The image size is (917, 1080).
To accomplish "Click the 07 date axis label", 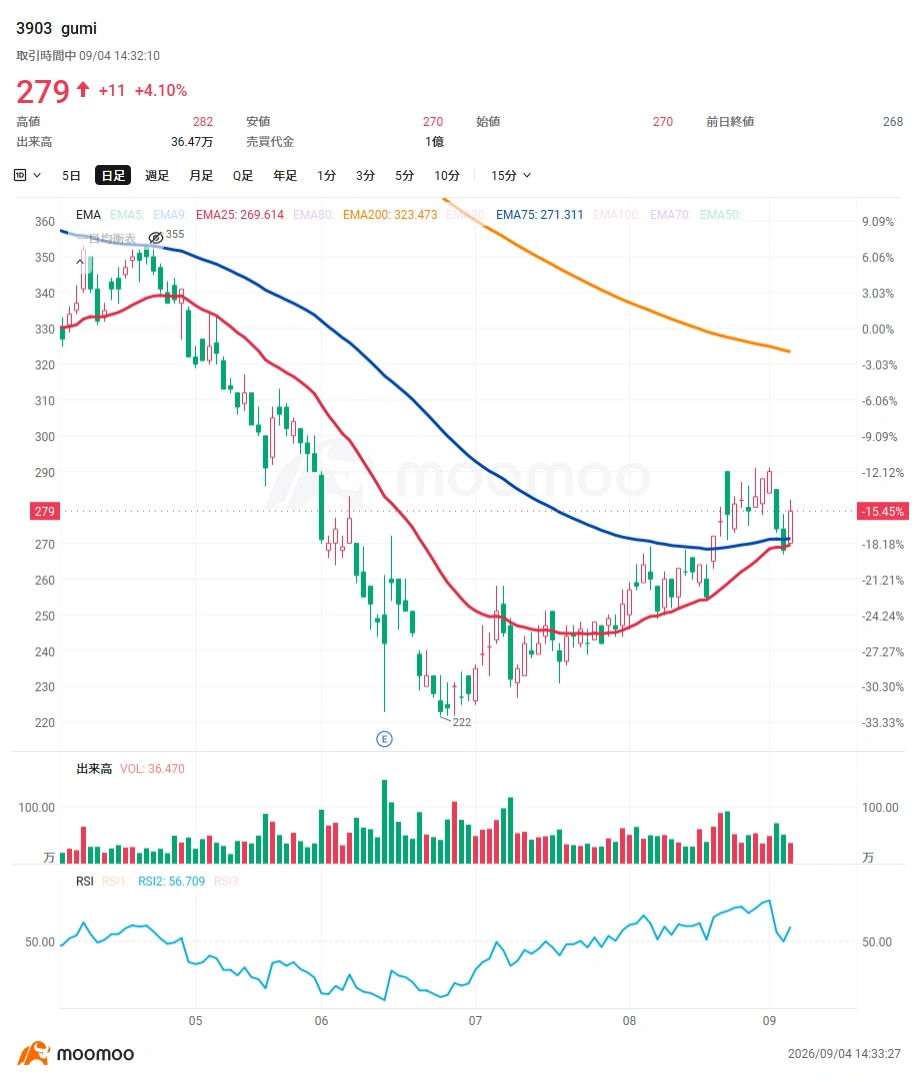I will (475, 1021).
